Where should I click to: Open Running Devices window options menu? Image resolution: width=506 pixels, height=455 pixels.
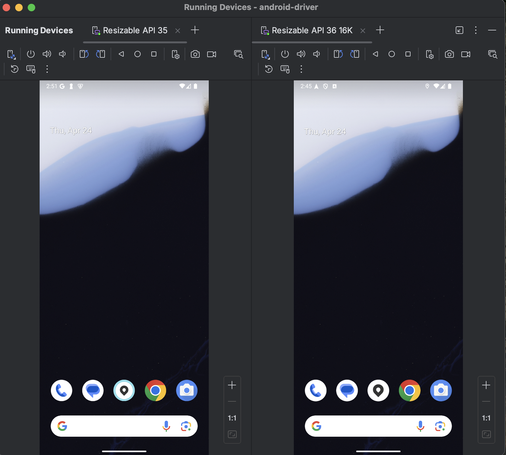click(x=476, y=30)
